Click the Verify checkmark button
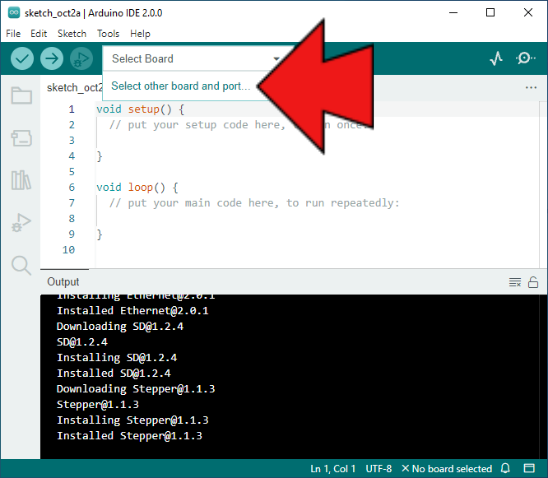Viewport: 548px width, 478px height. click(x=22, y=58)
